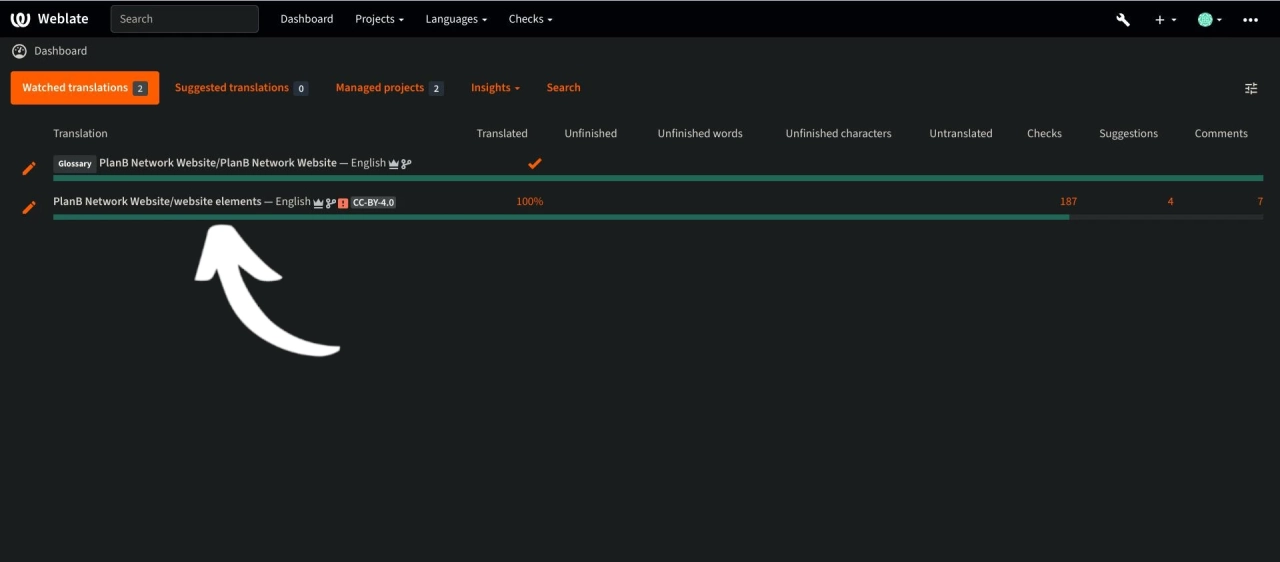Click the Weblate logo icon

pos(20,19)
